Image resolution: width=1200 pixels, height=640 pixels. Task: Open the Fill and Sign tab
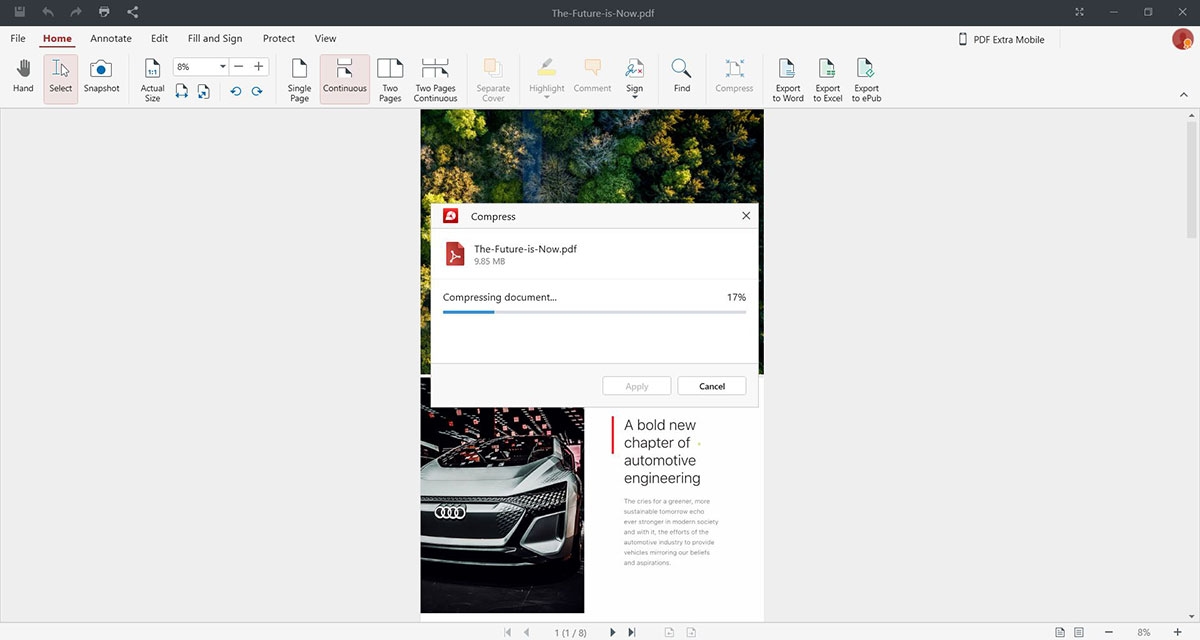pos(215,39)
